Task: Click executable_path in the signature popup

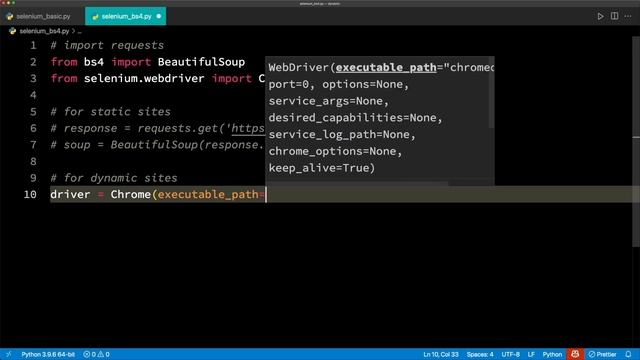Action: (x=386, y=67)
